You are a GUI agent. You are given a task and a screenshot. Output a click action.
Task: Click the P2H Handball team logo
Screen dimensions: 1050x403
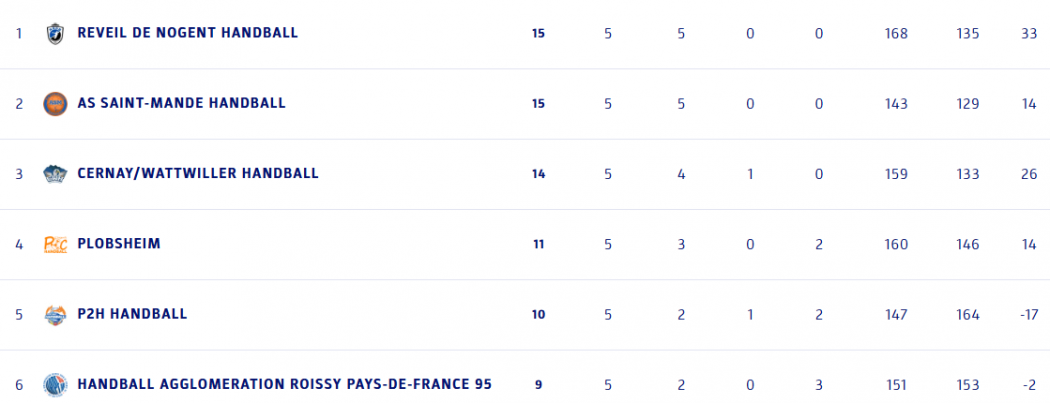(54, 315)
